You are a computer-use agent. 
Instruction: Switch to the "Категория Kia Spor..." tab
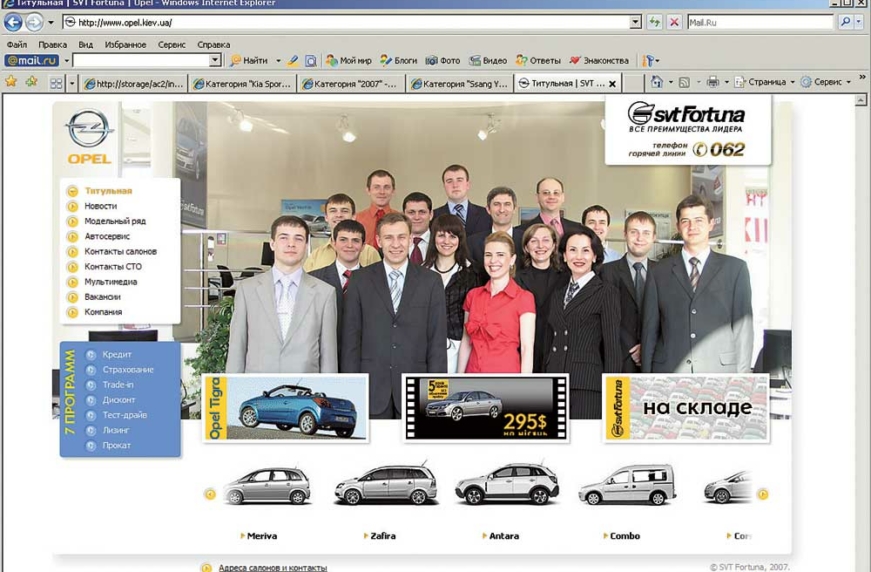245,84
